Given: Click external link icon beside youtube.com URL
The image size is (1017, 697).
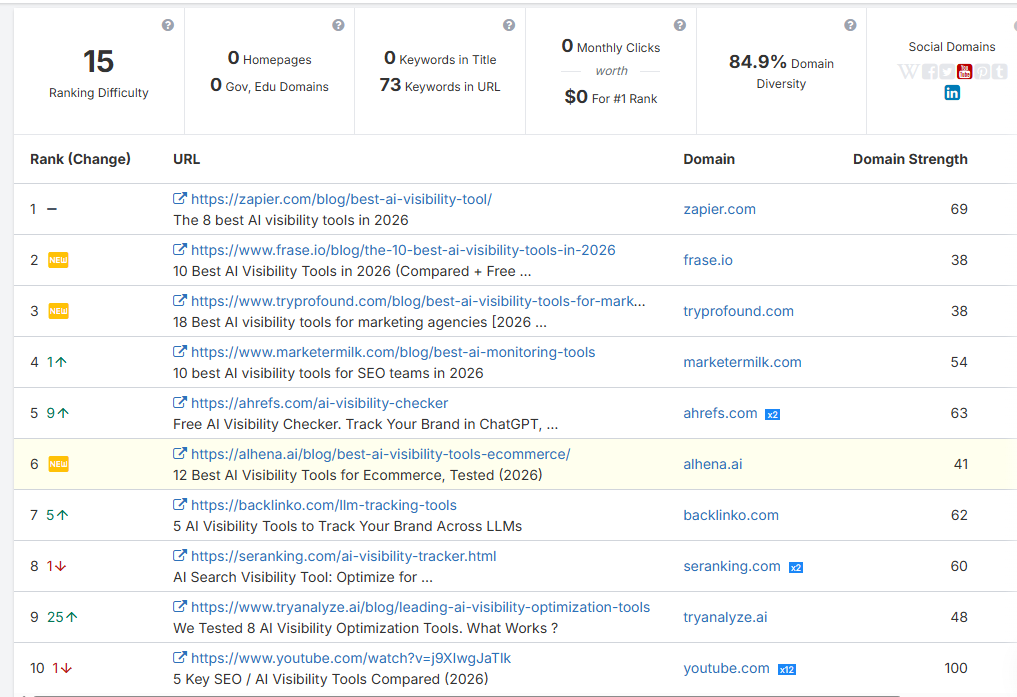Looking at the screenshot, I should (180, 657).
